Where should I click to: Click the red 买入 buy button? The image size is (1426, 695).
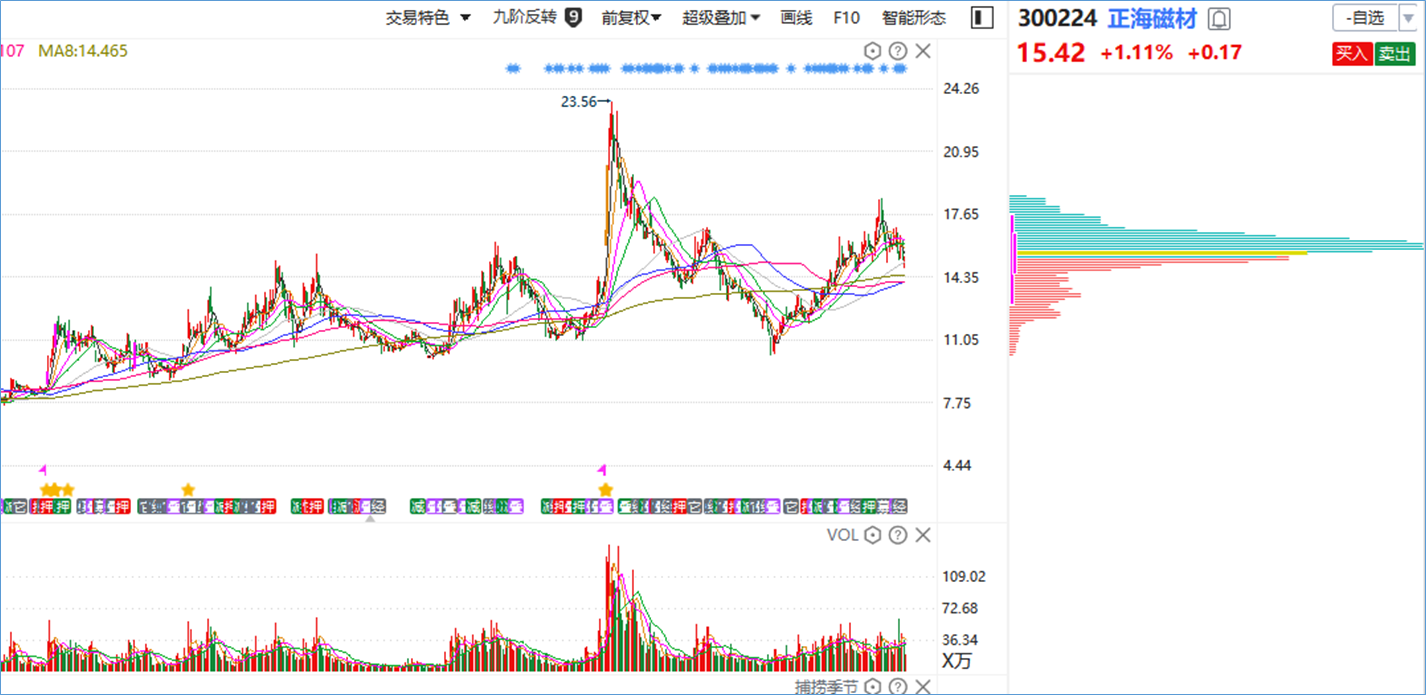click(x=1351, y=54)
